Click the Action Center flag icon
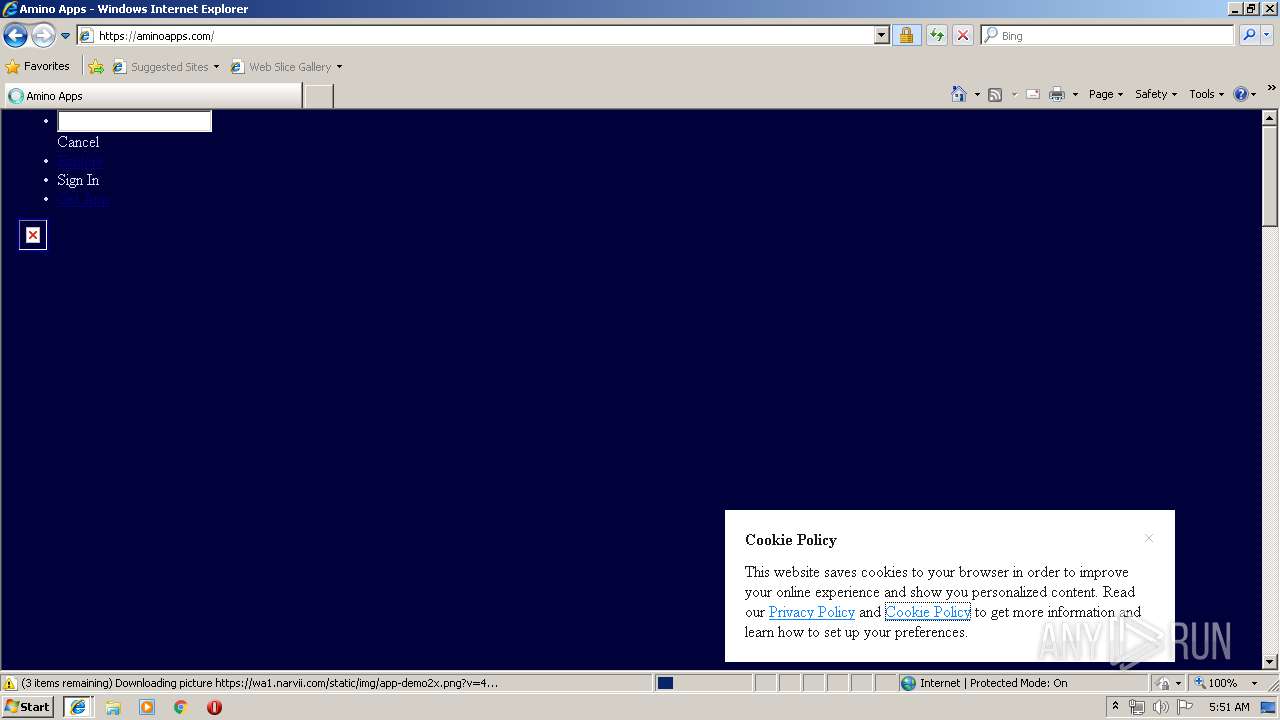Screen dimensions: 1280x720 (x=1184, y=707)
